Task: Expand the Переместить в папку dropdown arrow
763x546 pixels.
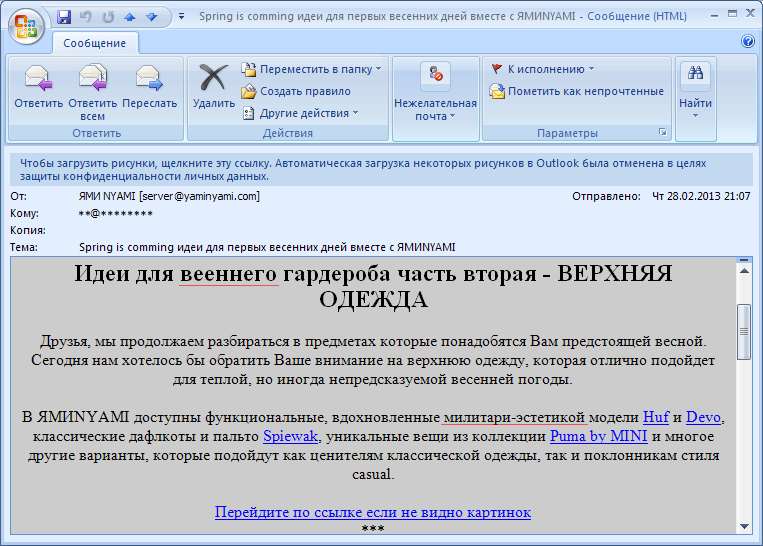Action: (379, 69)
